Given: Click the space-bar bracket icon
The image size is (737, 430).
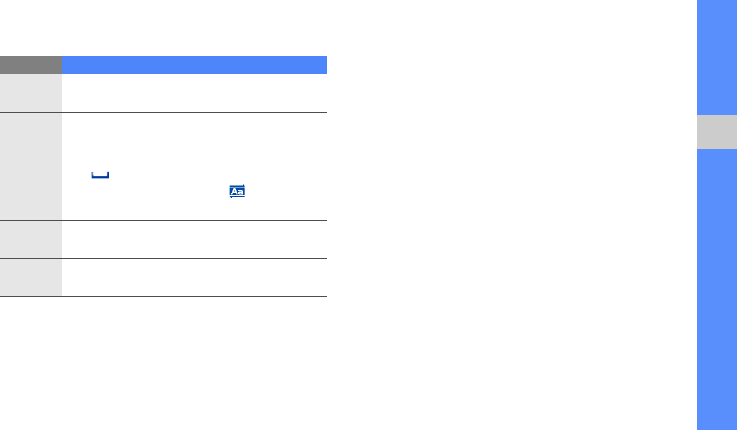Looking at the screenshot, I should pyautogui.click(x=99, y=175).
